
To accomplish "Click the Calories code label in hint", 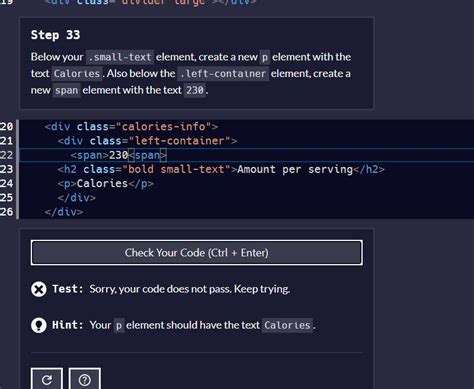I will tap(287, 325).
